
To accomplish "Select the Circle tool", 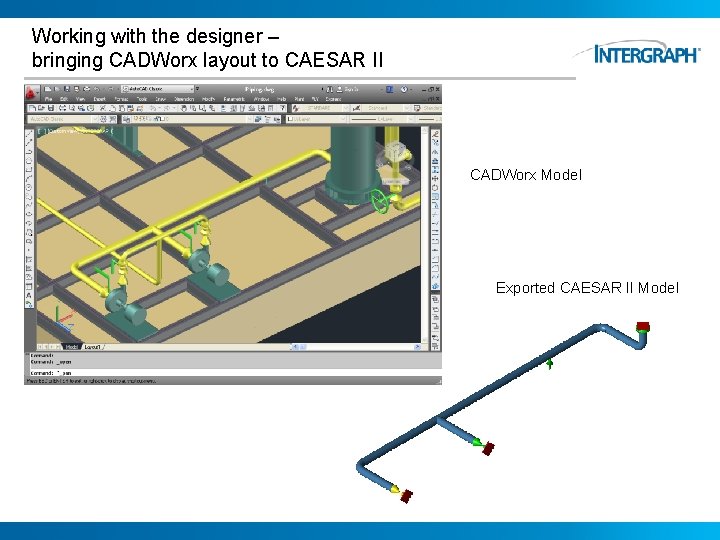I will (29, 187).
